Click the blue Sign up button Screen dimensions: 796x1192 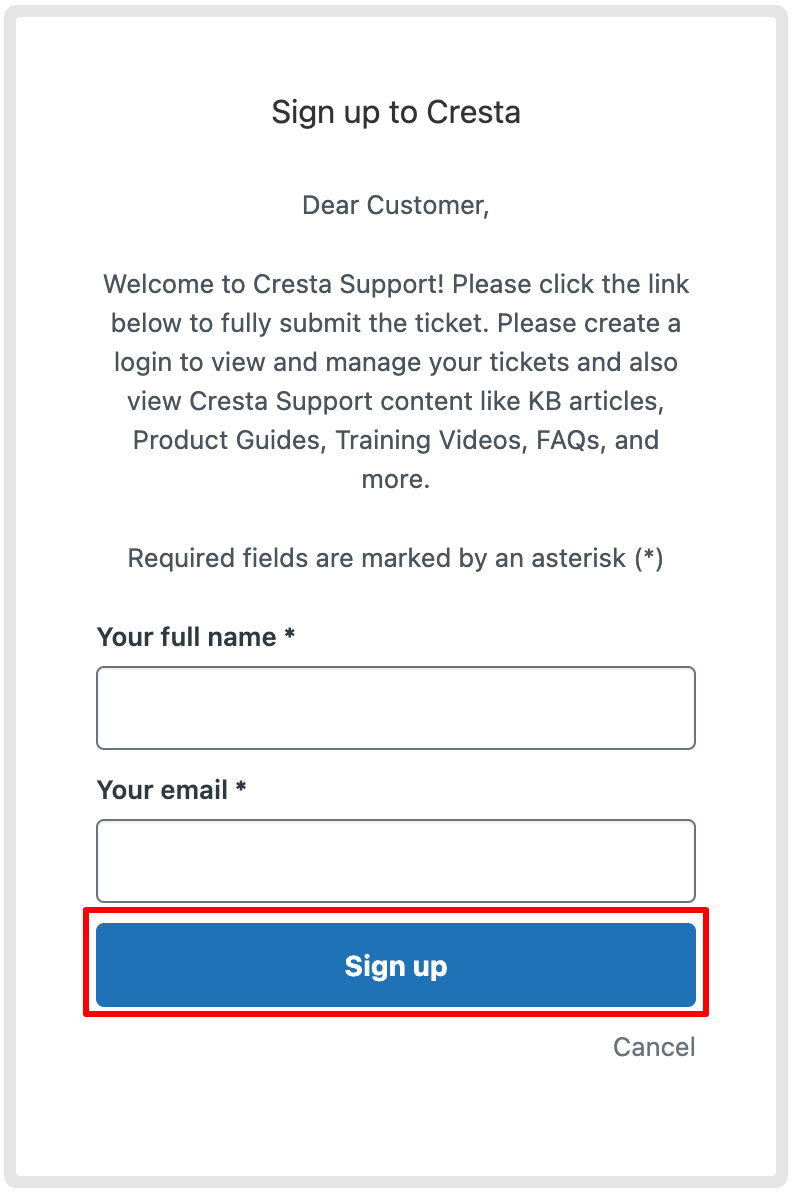pos(395,965)
